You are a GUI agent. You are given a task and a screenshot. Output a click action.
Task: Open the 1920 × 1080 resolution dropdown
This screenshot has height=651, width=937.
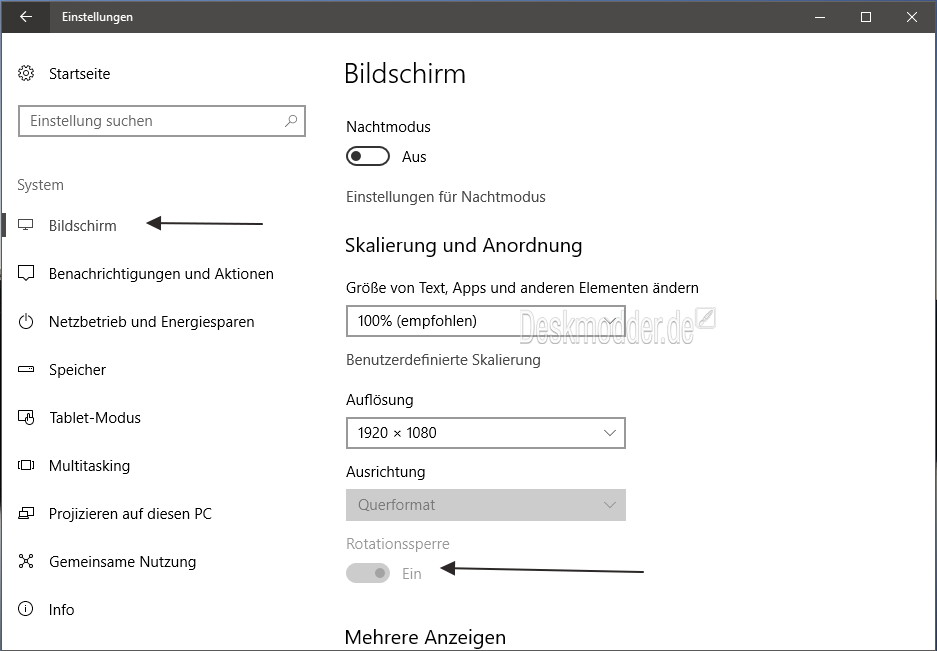pyautogui.click(x=485, y=433)
